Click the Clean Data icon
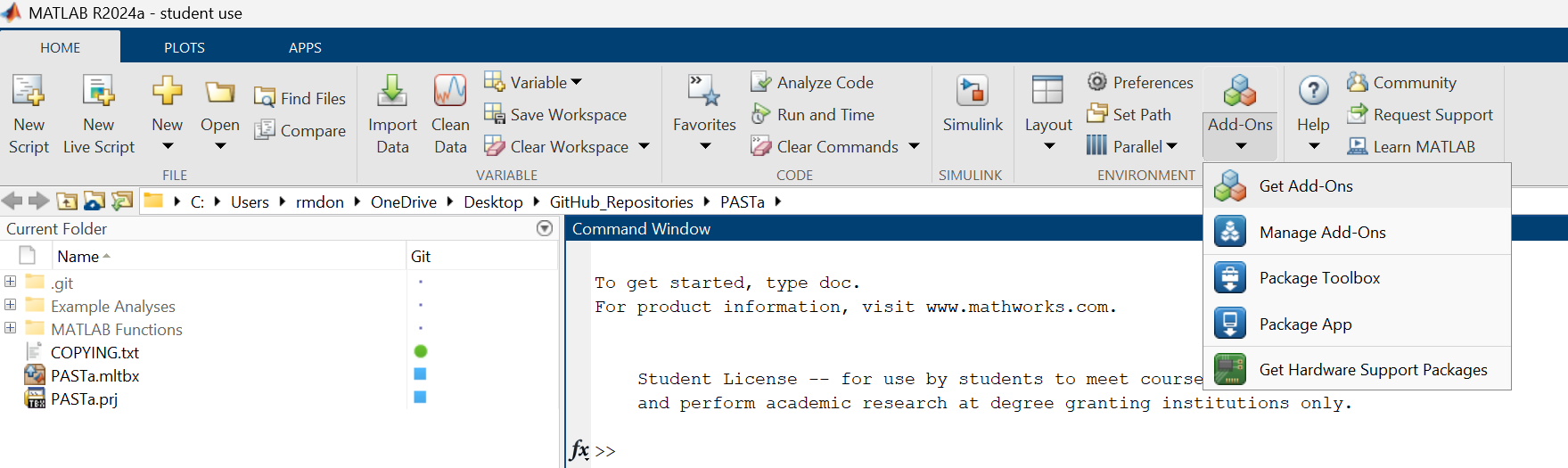 tap(450, 91)
